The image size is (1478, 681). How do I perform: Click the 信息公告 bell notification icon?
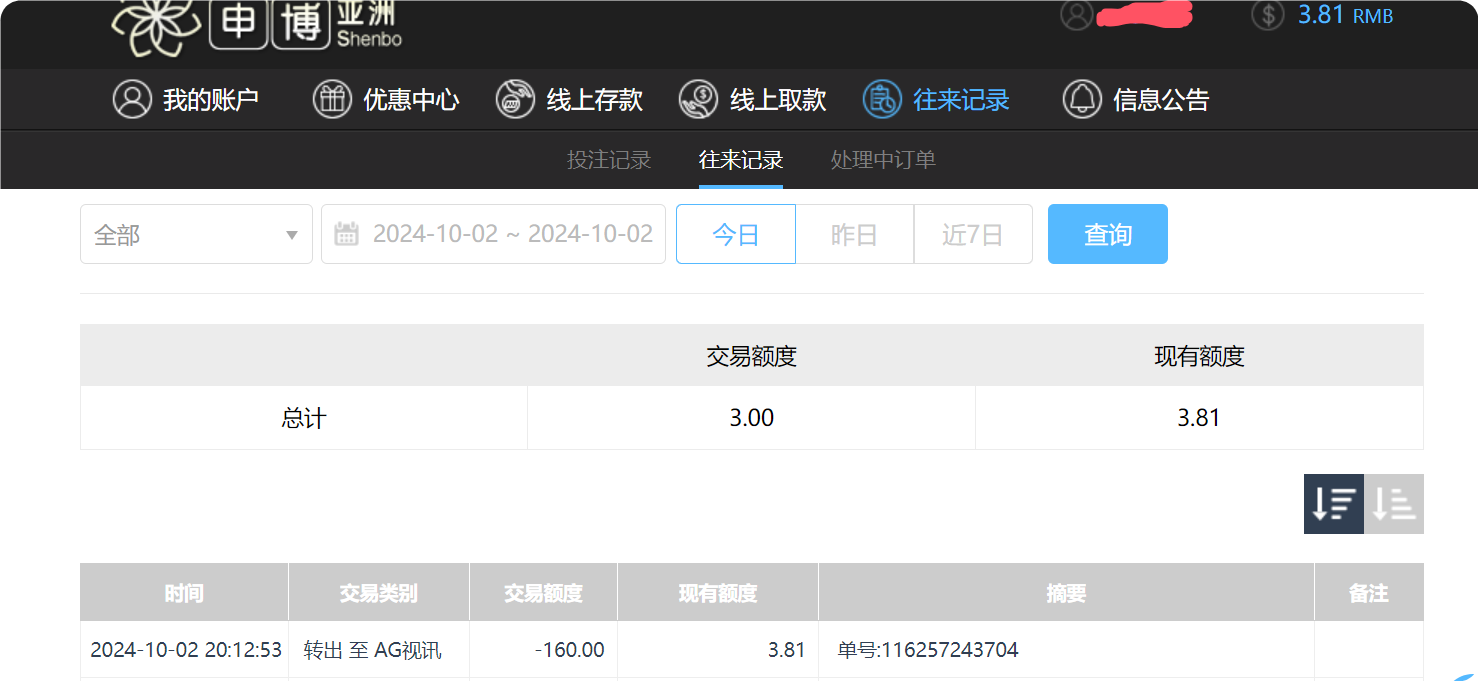click(1082, 99)
